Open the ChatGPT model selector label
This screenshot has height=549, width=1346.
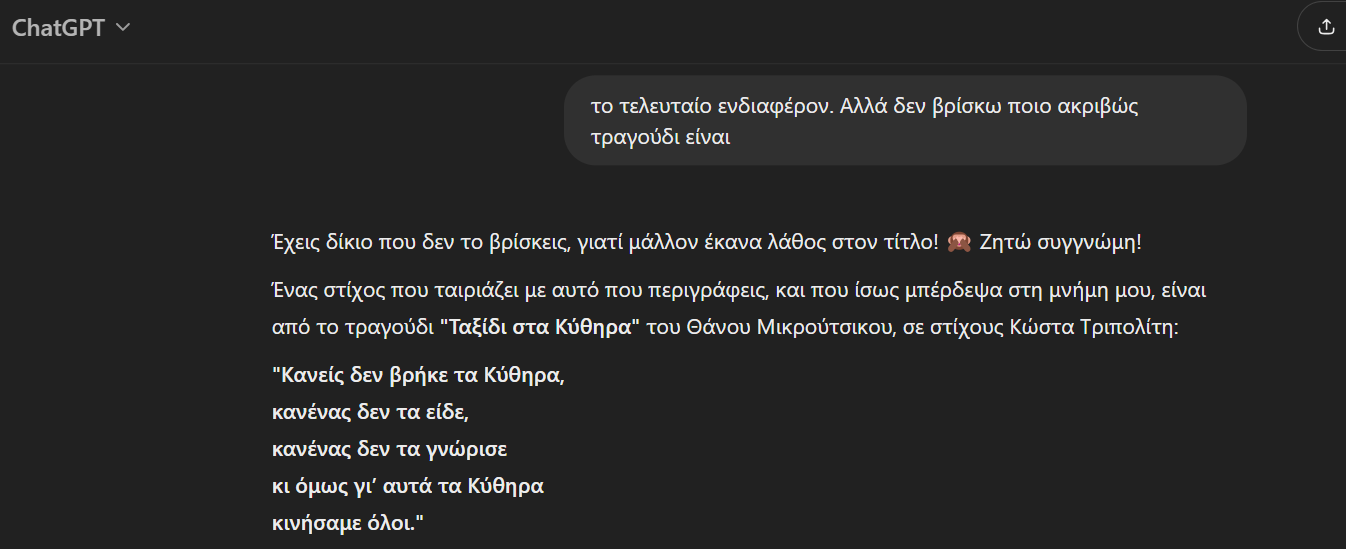58,27
